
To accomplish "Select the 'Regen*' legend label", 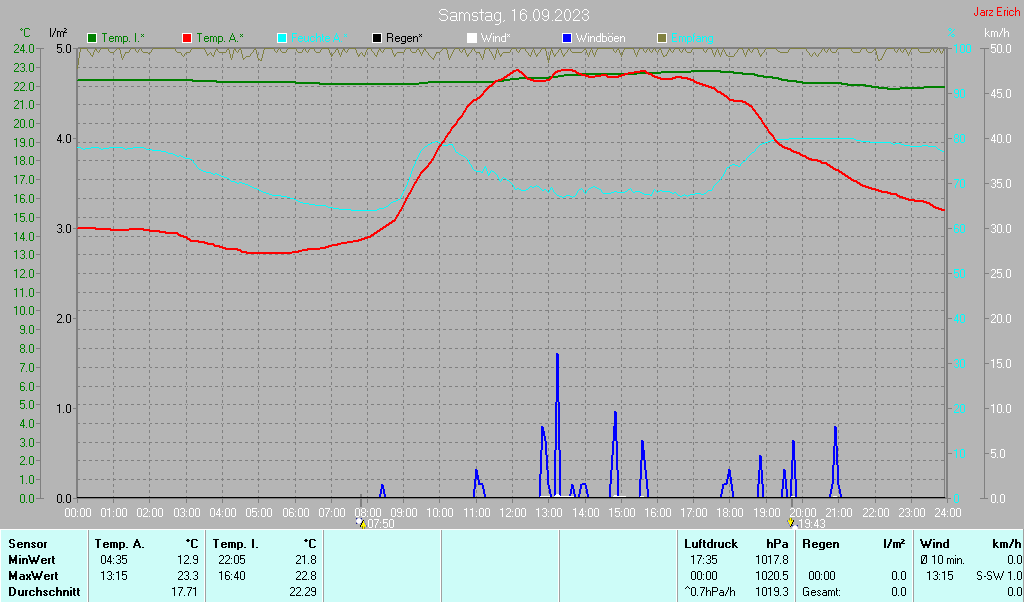I will pyautogui.click(x=404, y=39).
